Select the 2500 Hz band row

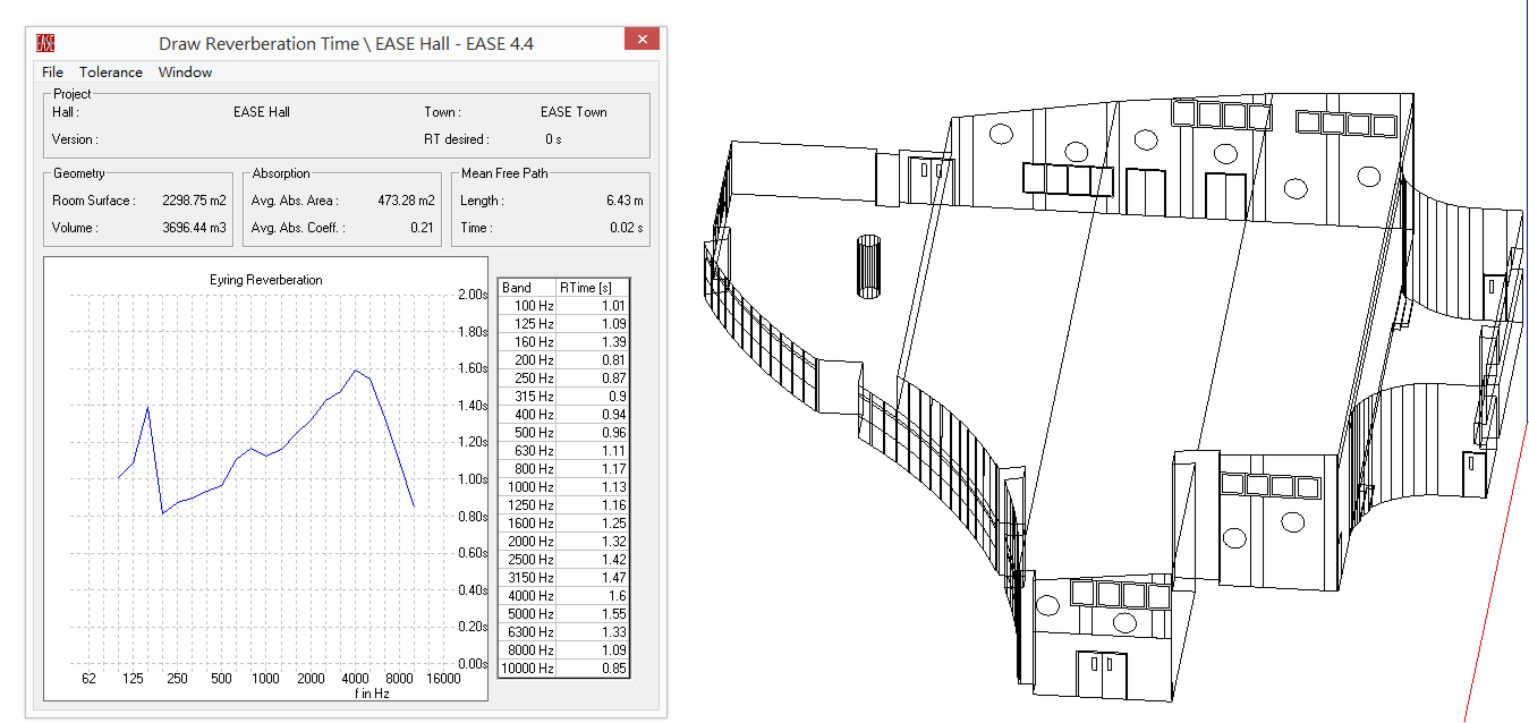pyautogui.click(x=564, y=559)
